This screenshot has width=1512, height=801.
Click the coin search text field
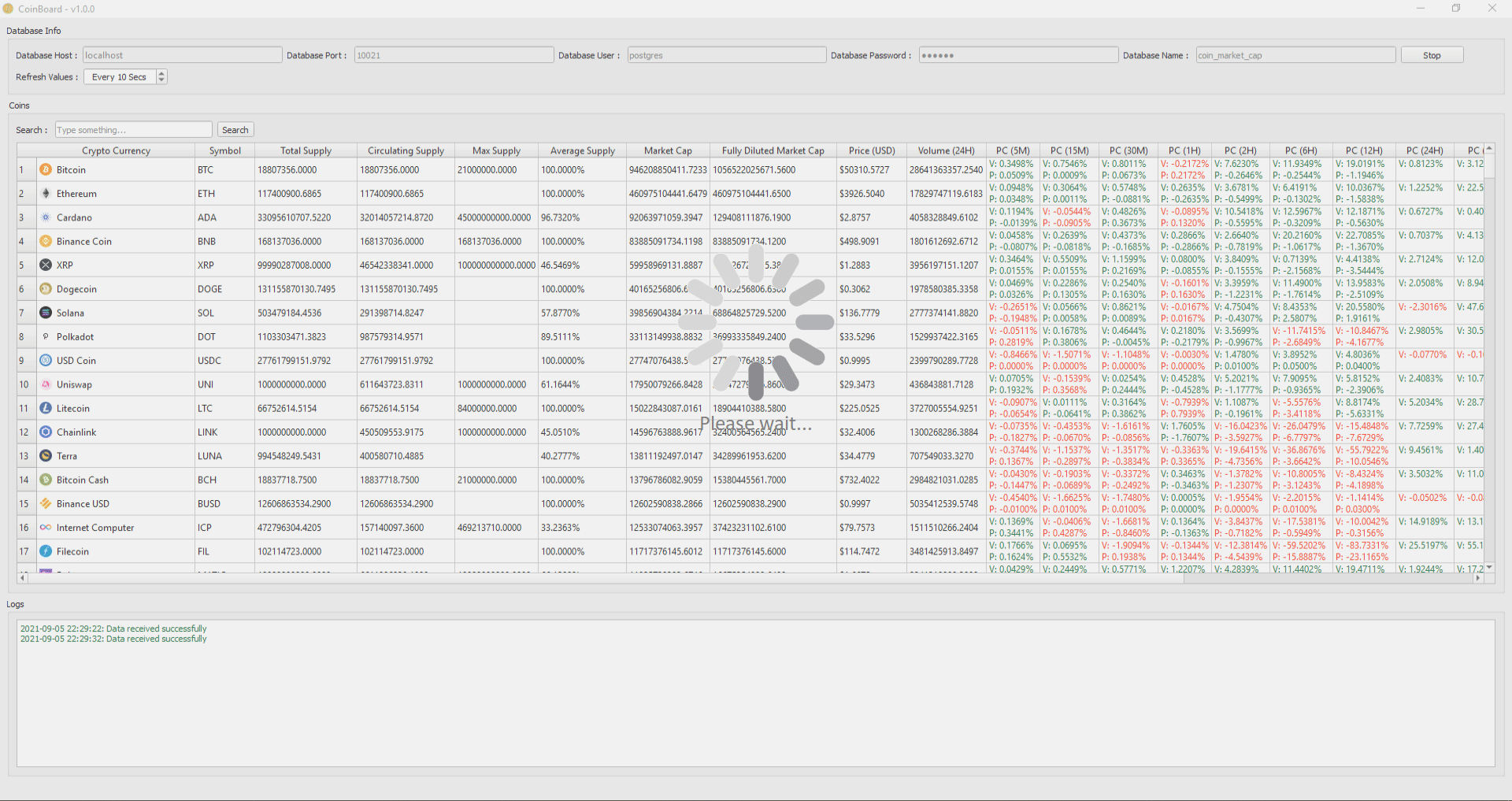click(x=133, y=130)
